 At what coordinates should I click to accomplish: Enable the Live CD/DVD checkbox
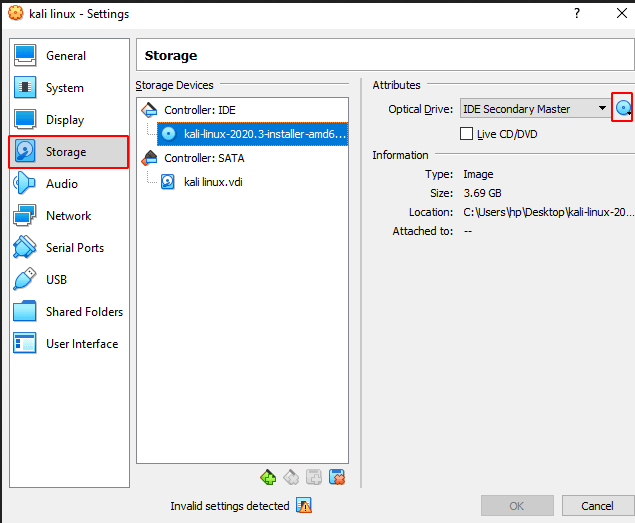point(466,134)
